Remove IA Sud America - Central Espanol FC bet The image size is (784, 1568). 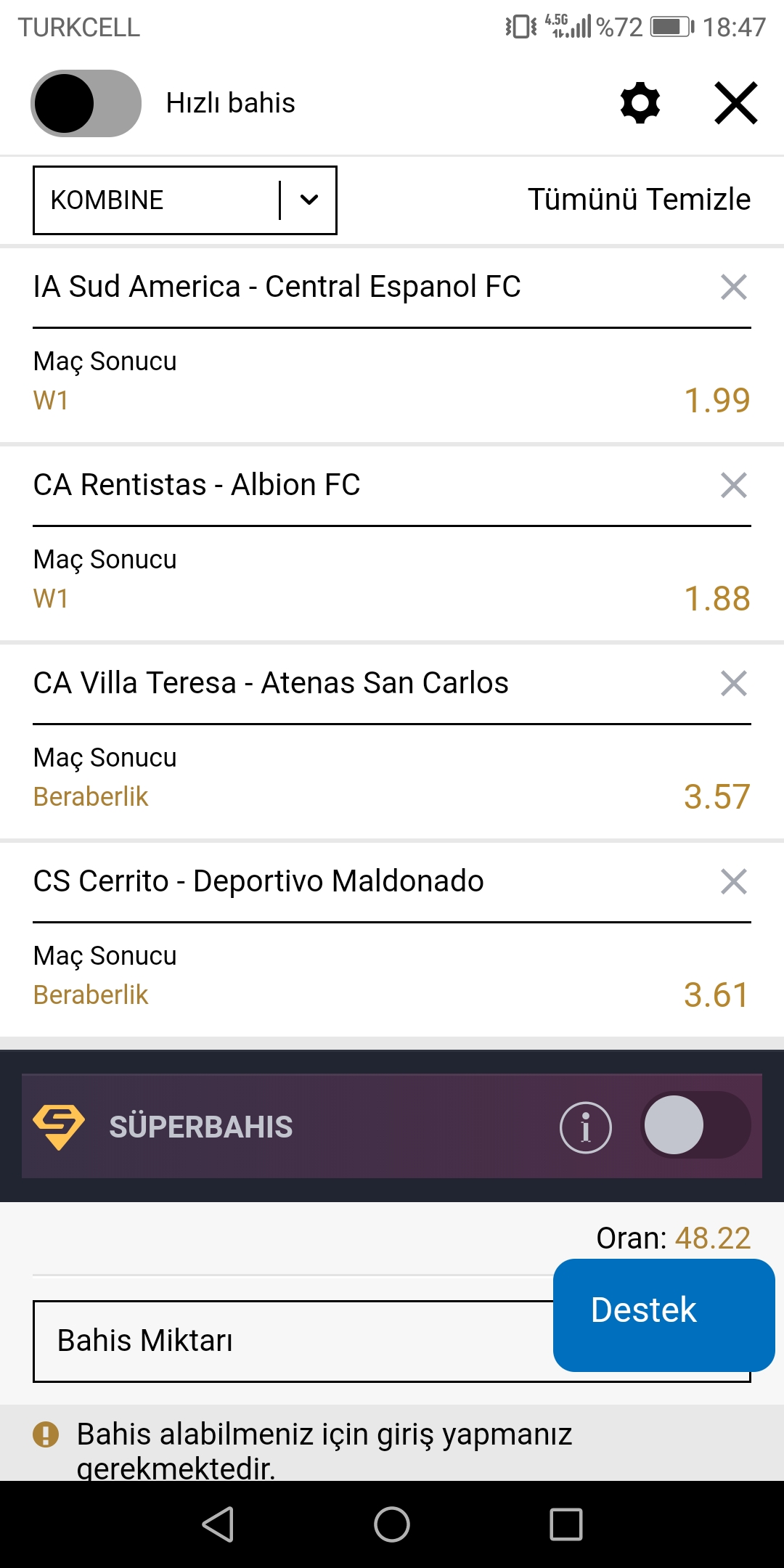pyautogui.click(x=734, y=287)
